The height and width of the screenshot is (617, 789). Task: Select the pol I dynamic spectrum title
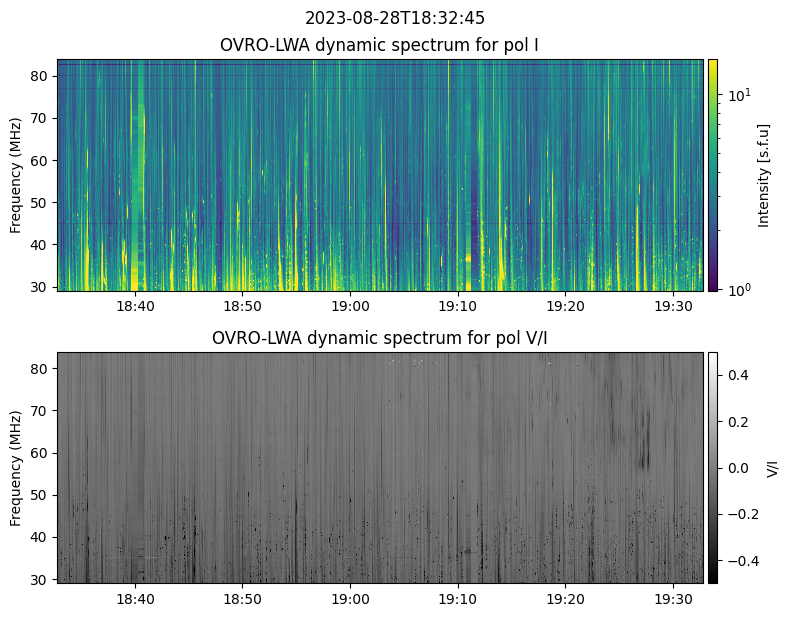(380, 45)
